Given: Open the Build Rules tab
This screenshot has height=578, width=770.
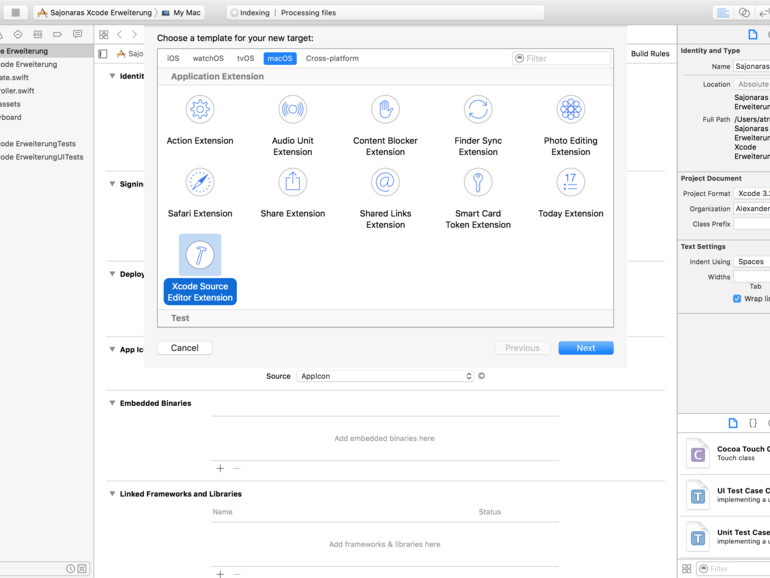Looking at the screenshot, I should [x=650, y=54].
